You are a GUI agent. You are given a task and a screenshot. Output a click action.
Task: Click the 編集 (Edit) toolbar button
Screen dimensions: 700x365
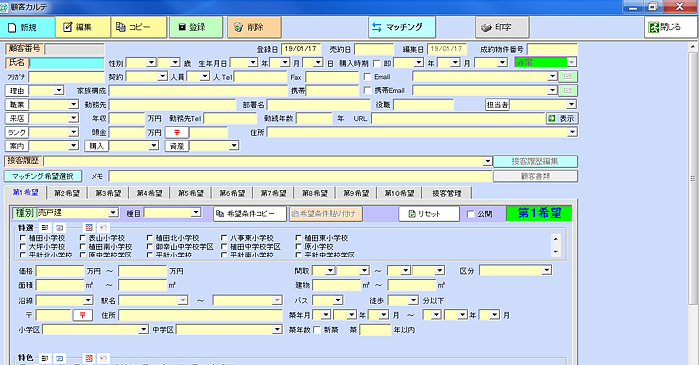click(x=83, y=27)
